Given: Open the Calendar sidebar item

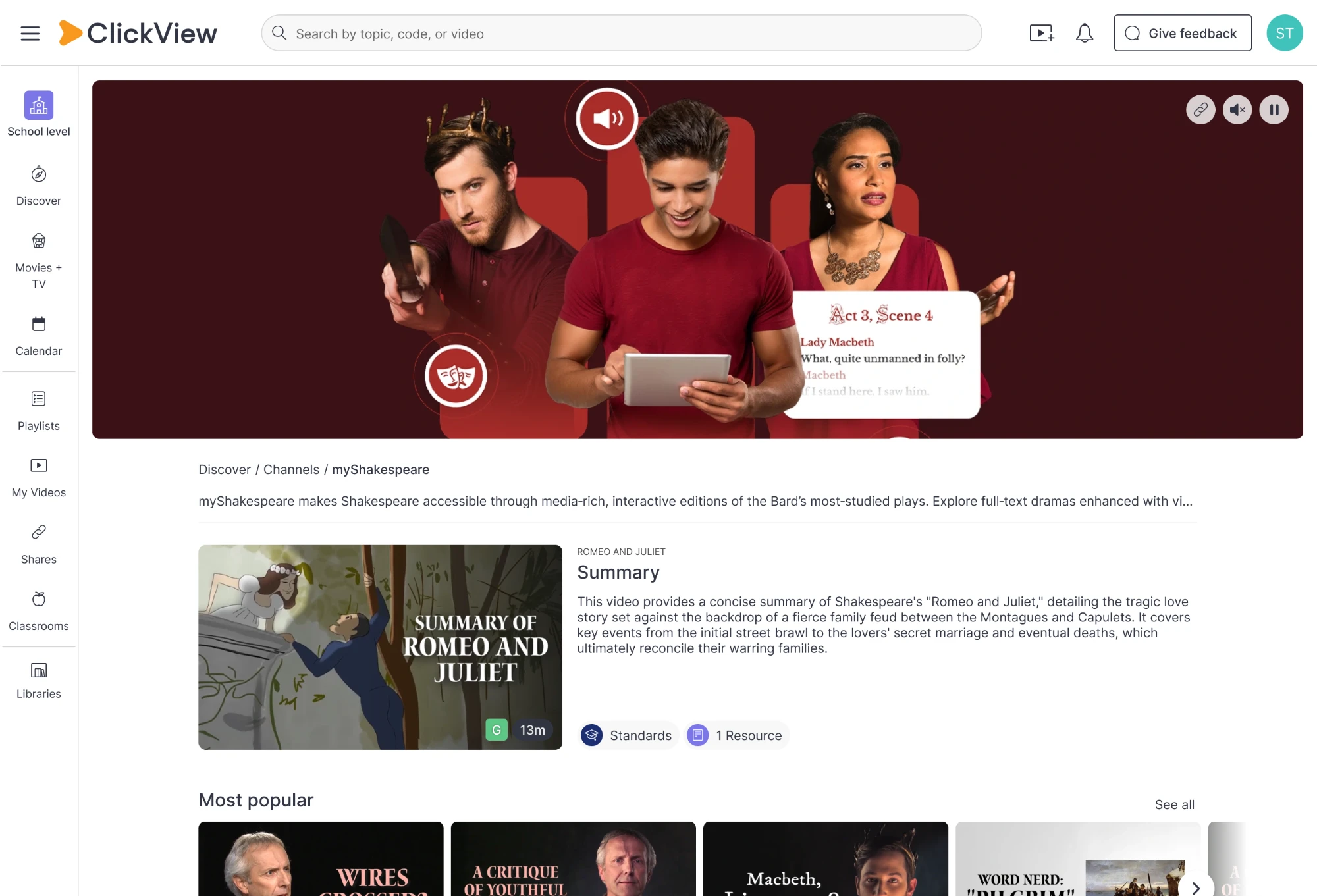Looking at the screenshot, I should 39,336.
